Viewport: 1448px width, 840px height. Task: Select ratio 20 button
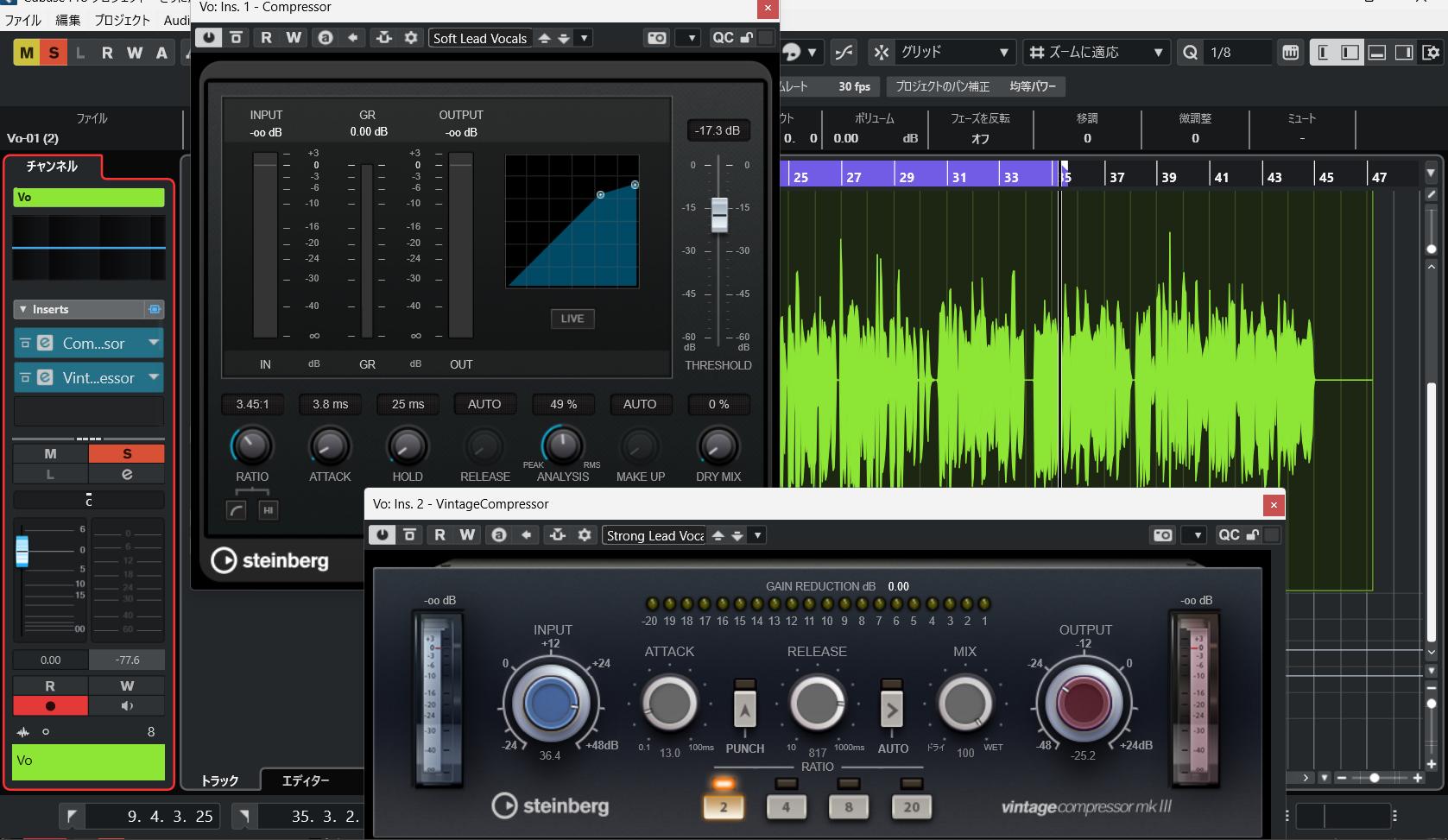pyautogui.click(x=912, y=806)
